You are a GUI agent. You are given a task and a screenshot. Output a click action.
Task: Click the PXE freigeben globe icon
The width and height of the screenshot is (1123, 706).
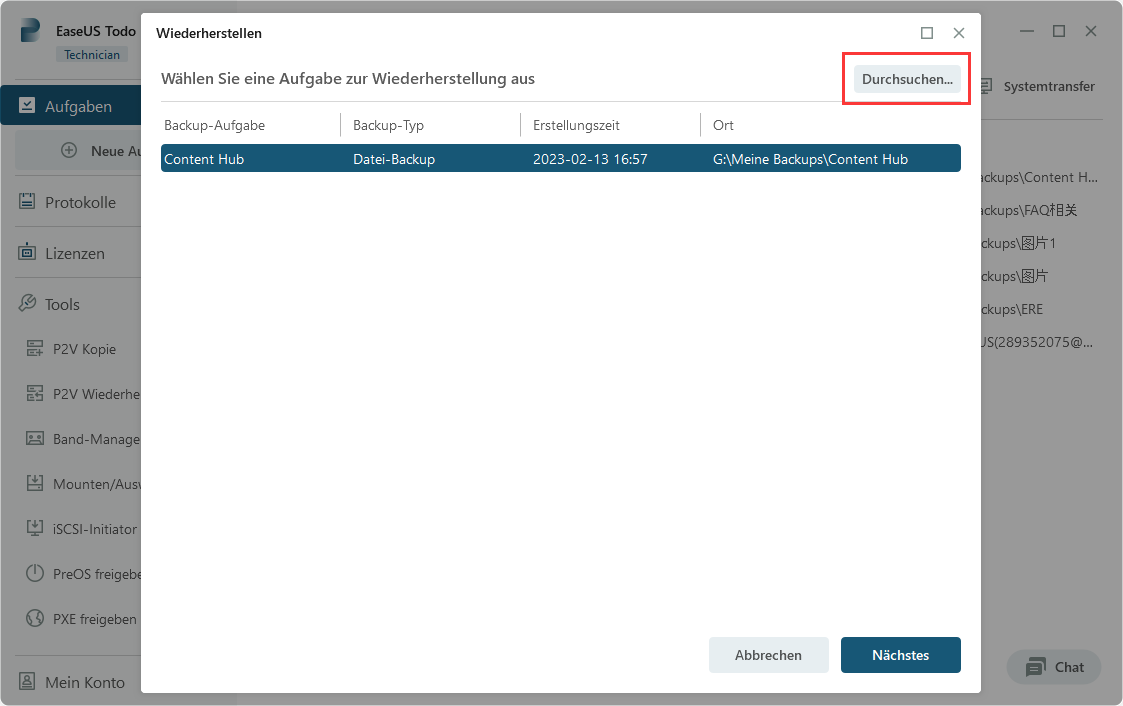tap(35, 619)
